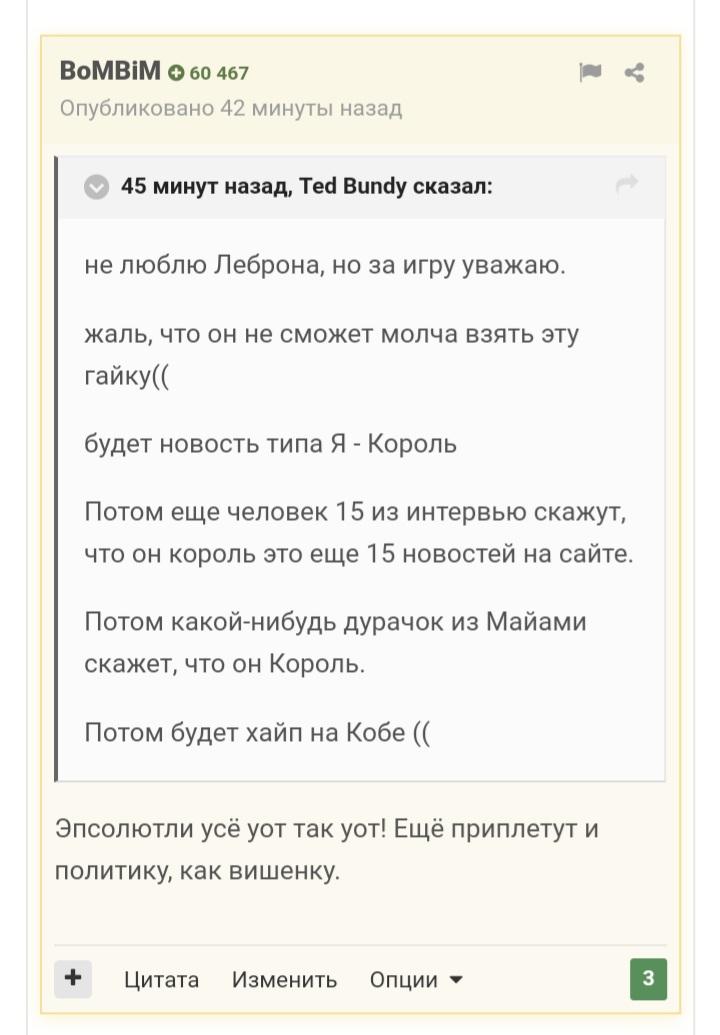This screenshot has height=1035, width=720.
Task: Report this post using the flag icon
Action: (590, 71)
